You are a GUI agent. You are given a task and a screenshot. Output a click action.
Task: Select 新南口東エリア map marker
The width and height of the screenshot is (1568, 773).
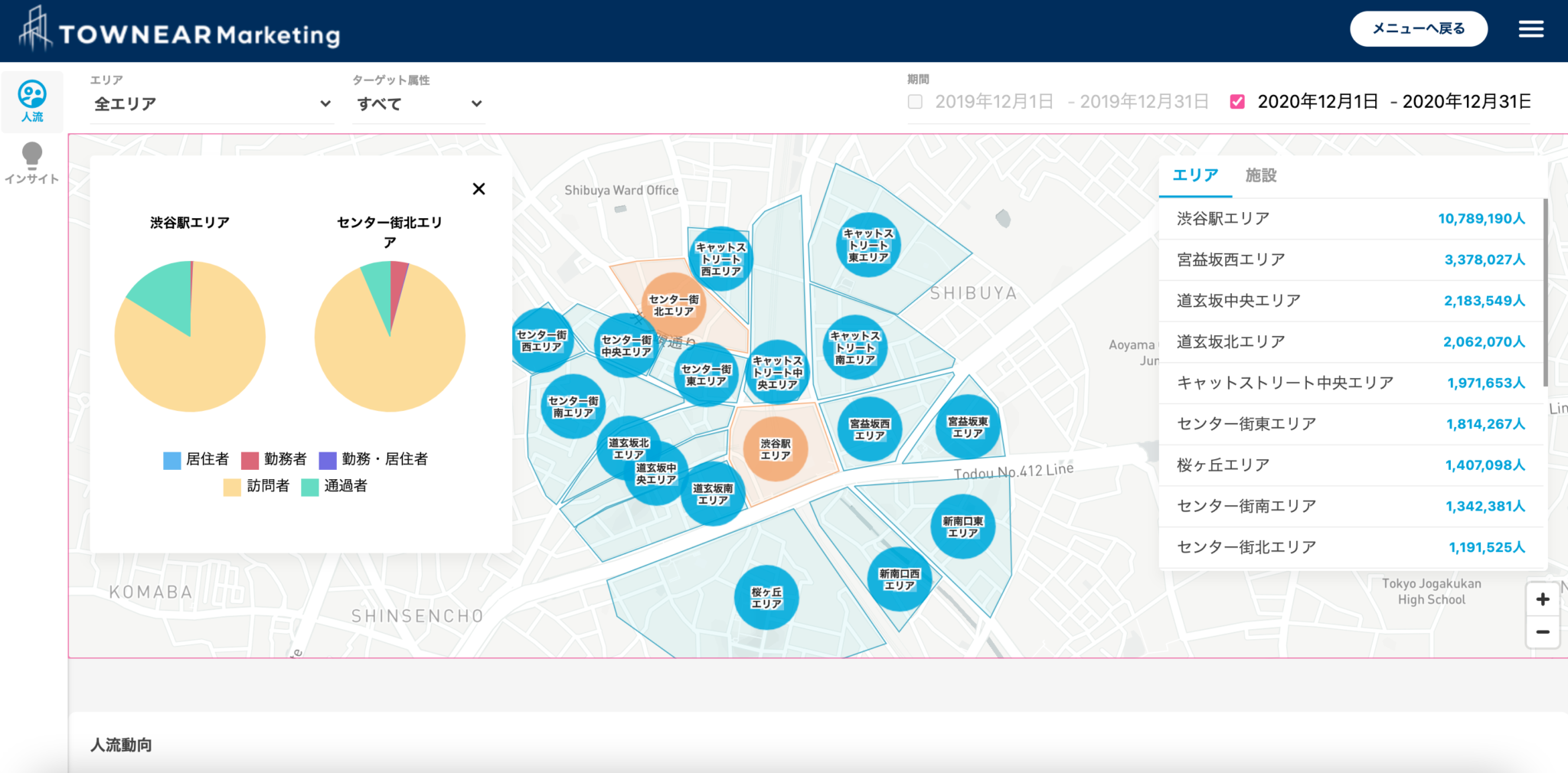pos(962,527)
